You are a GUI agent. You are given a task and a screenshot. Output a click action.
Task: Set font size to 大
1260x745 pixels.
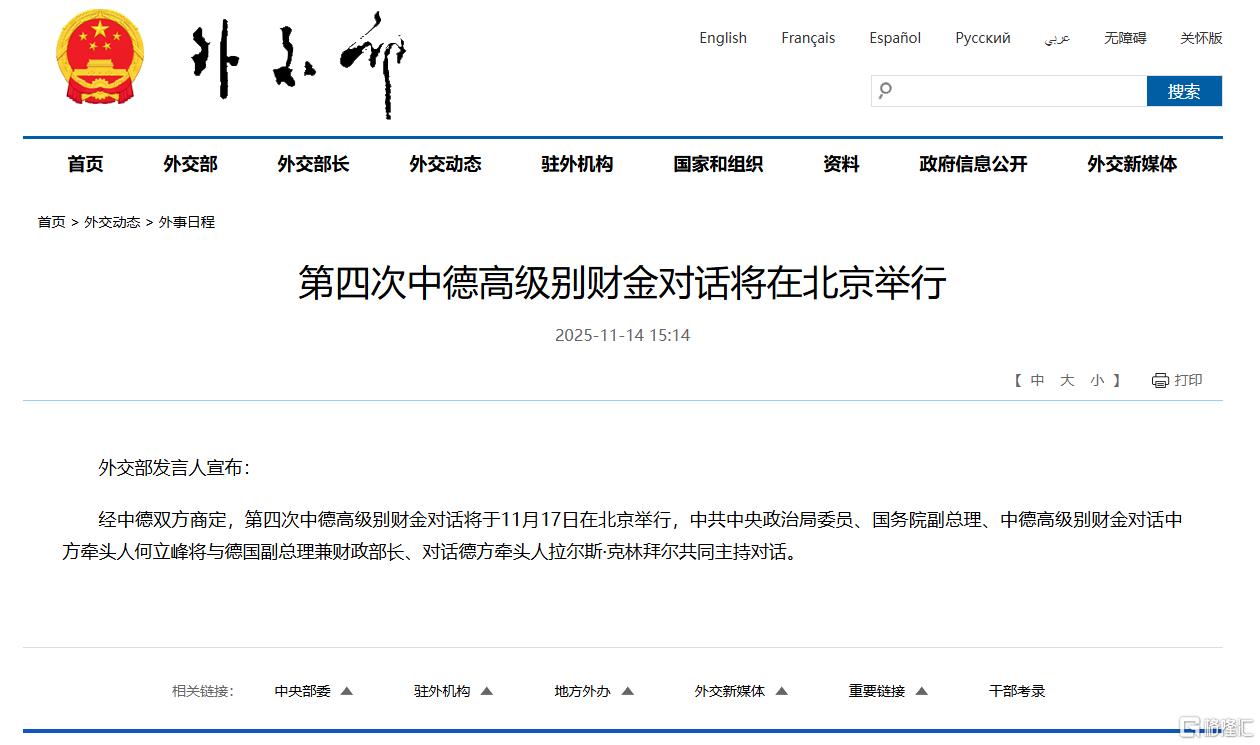tap(1067, 381)
